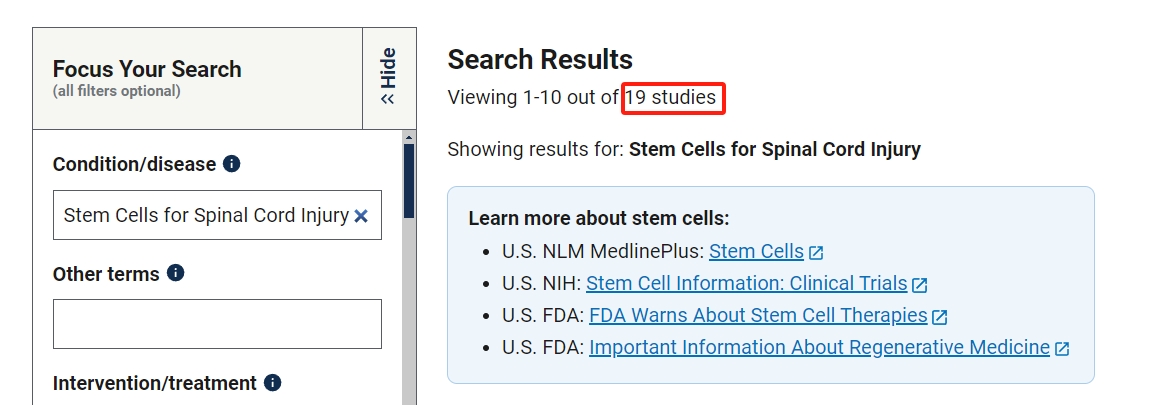
Task: Hide the Focus Your Search panel
Action: pyautogui.click(x=388, y=77)
